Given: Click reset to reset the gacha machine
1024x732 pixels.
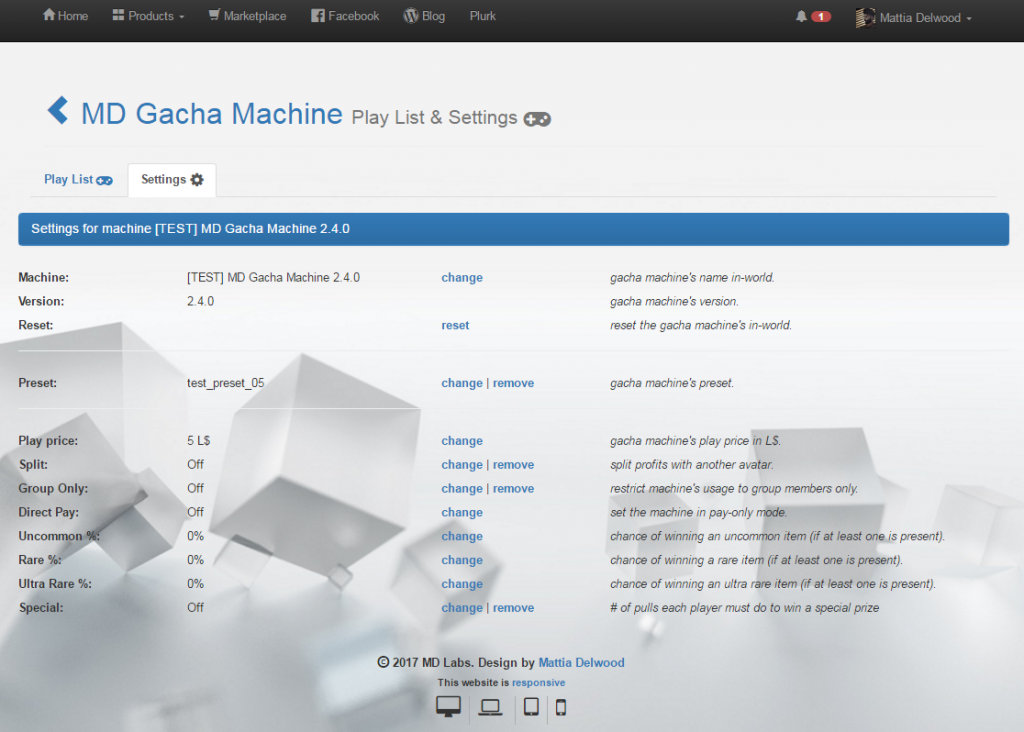Looking at the screenshot, I should (455, 325).
